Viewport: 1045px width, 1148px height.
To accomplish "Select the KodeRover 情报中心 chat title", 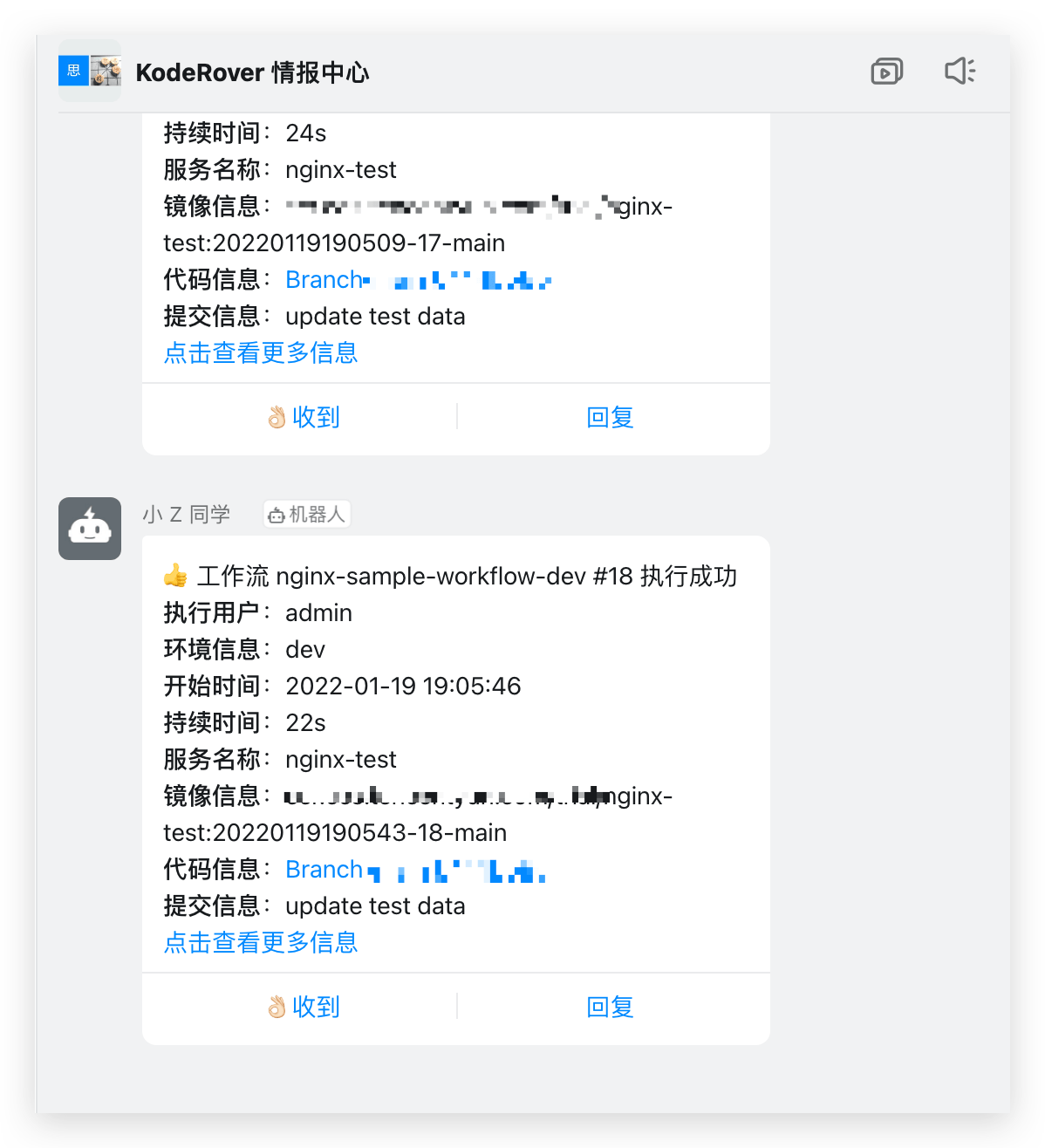I will (x=253, y=72).
